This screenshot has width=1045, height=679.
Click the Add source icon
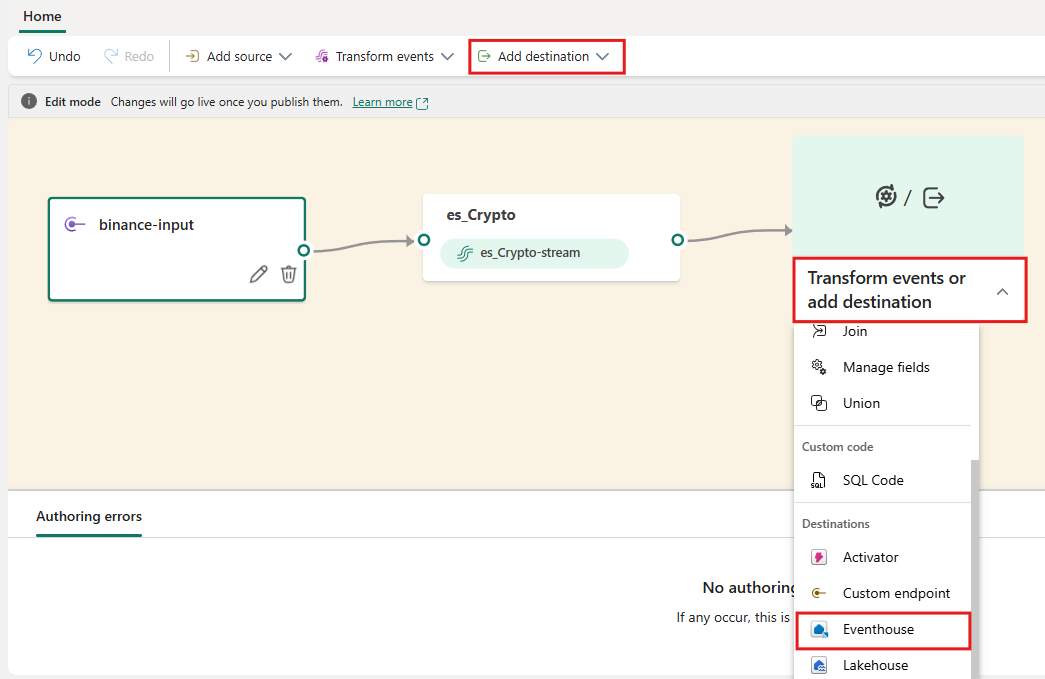pos(192,57)
